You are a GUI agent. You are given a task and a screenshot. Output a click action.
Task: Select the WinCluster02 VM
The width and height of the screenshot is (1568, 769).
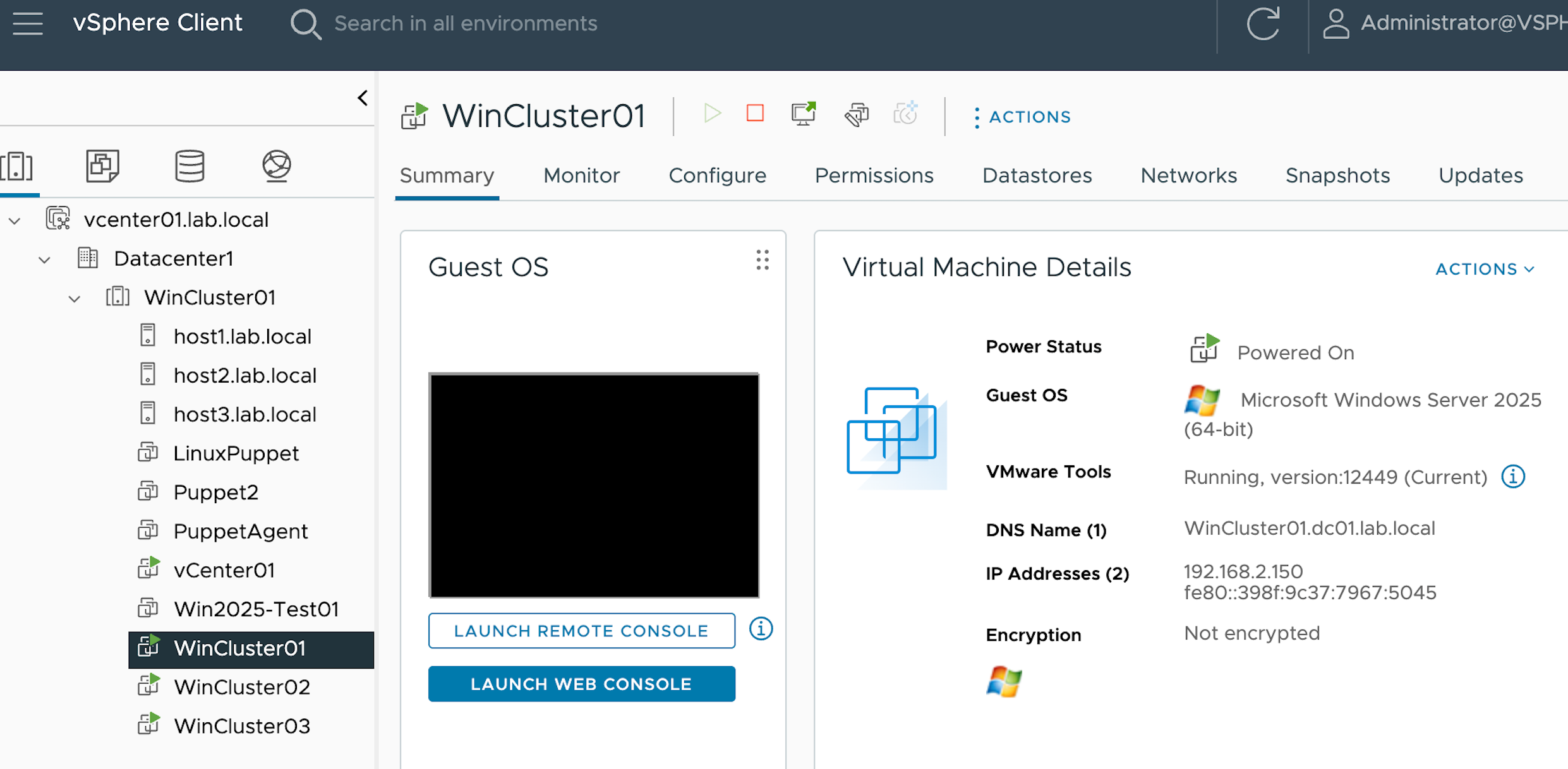coord(241,687)
